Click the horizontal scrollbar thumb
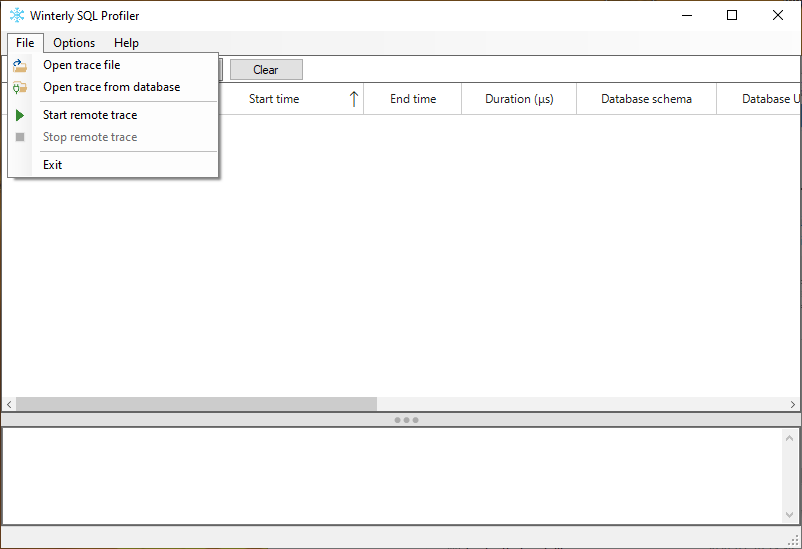Viewport: 802px width, 549px height. [x=196, y=404]
